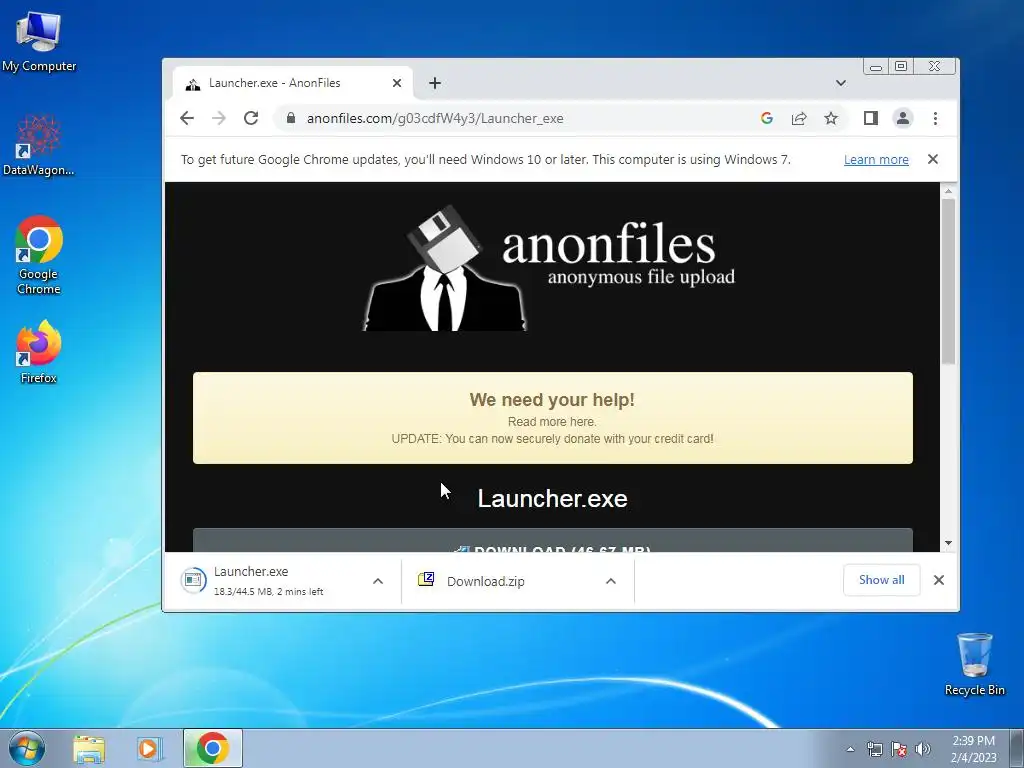Click the forward navigation arrow

[x=219, y=118]
